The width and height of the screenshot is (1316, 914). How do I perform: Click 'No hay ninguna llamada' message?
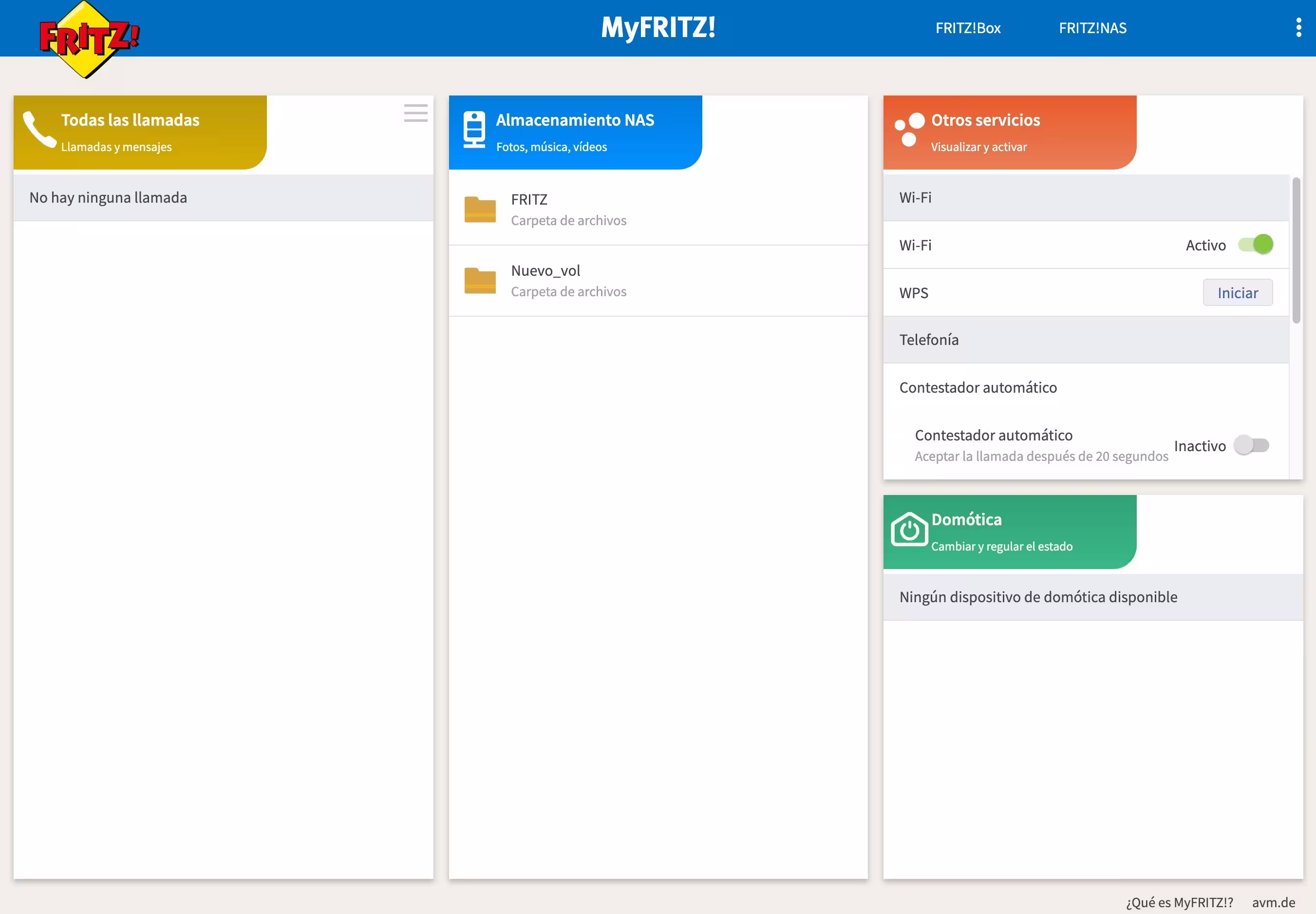108,198
